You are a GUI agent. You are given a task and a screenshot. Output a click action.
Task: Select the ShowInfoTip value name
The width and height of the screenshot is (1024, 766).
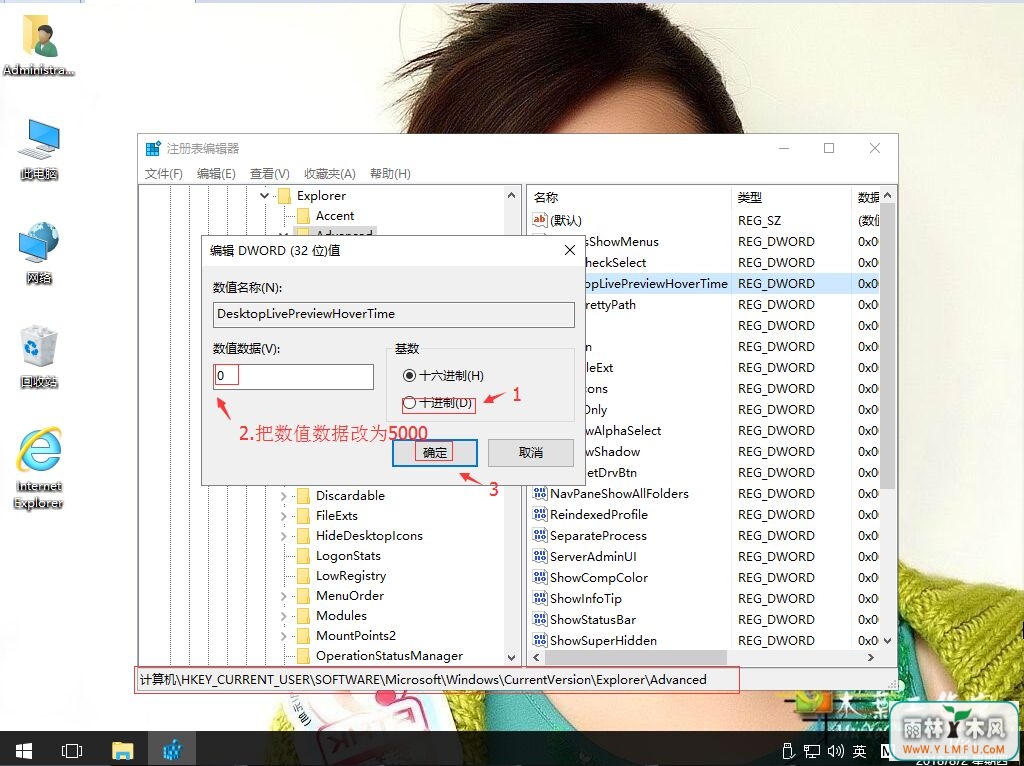[x=586, y=598]
